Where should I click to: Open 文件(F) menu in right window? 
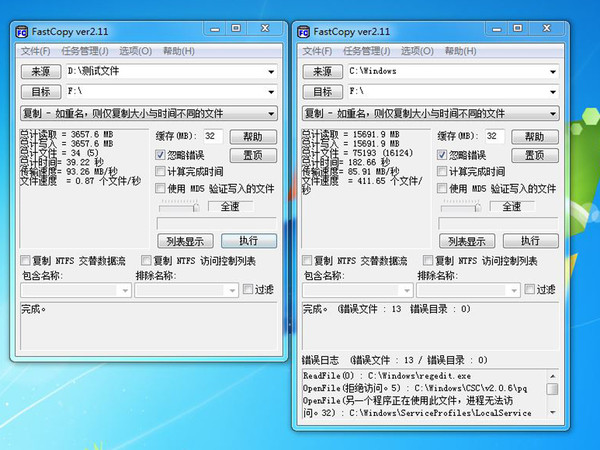pyautogui.click(x=317, y=51)
